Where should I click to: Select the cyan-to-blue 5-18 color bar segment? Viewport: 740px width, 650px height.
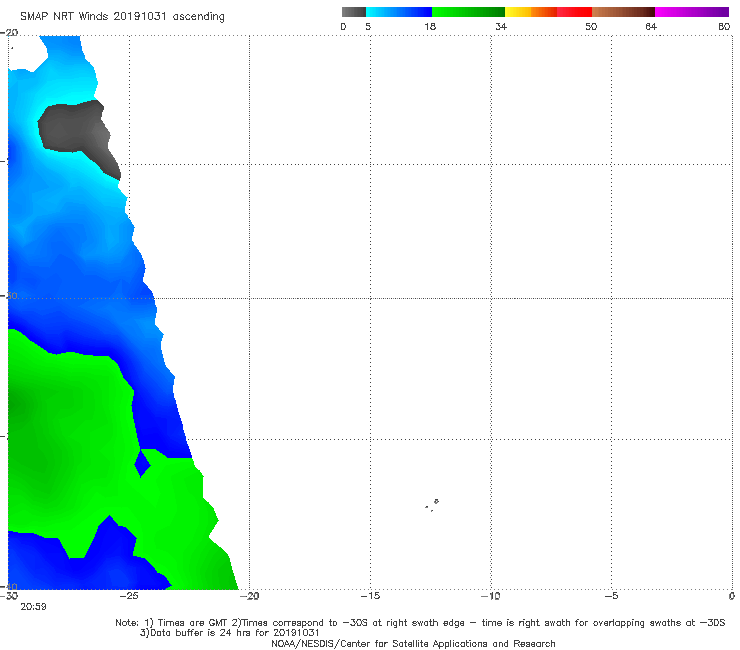pyautogui.click(x=399, y=12)
